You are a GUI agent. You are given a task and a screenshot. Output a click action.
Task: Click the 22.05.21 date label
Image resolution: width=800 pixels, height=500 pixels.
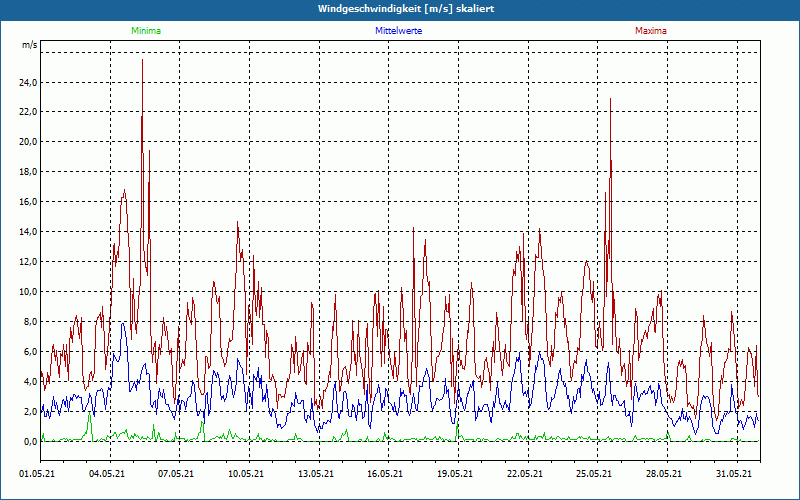click(x=524, y=474)
